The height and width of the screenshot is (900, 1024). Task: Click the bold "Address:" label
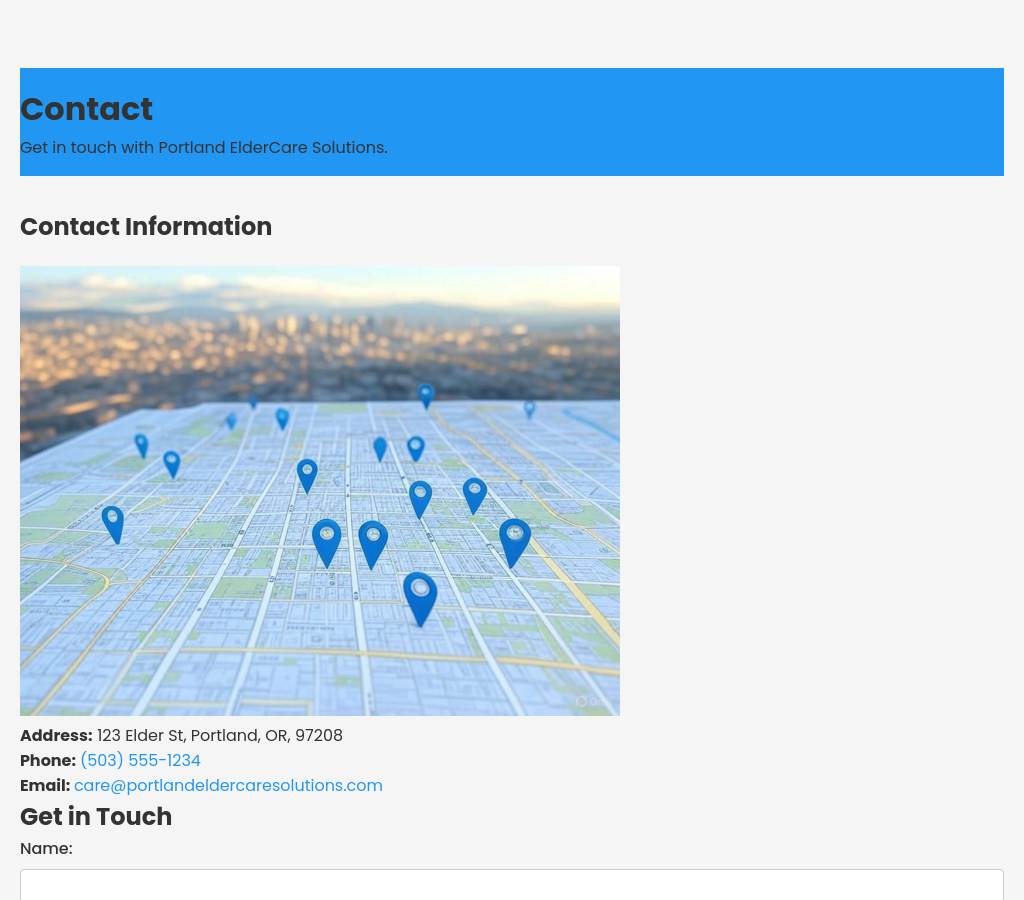click(x=56, y=736)
